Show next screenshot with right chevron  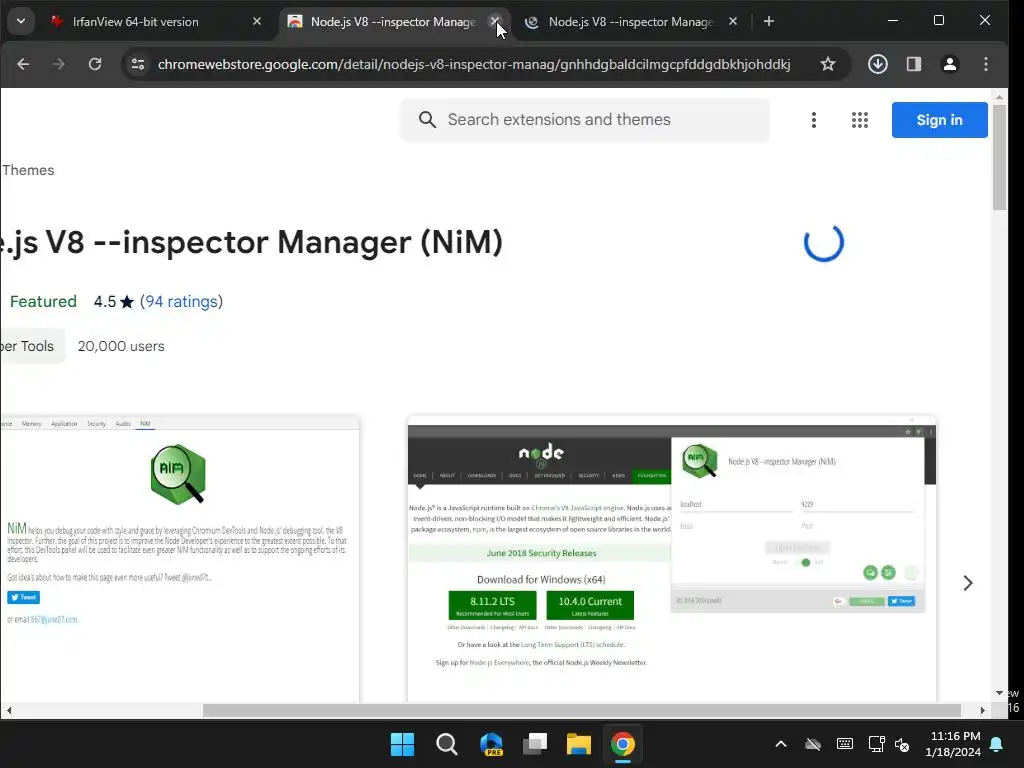(968, 583)
